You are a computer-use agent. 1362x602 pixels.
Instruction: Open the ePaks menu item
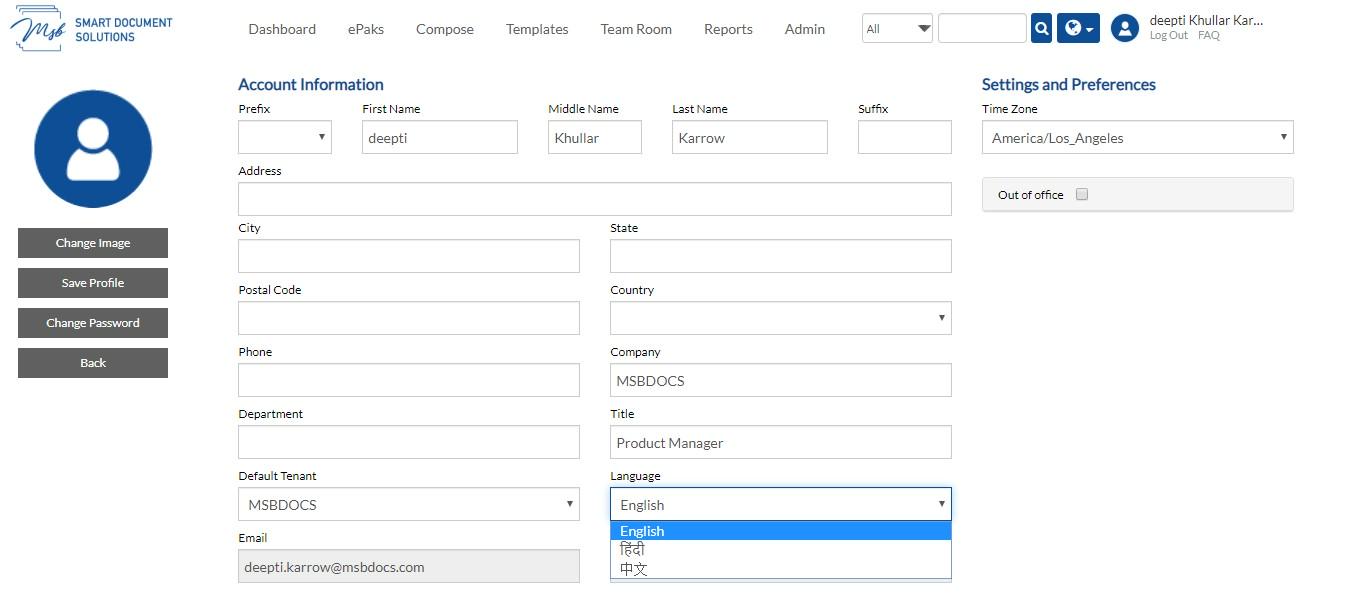pos(366,29)
